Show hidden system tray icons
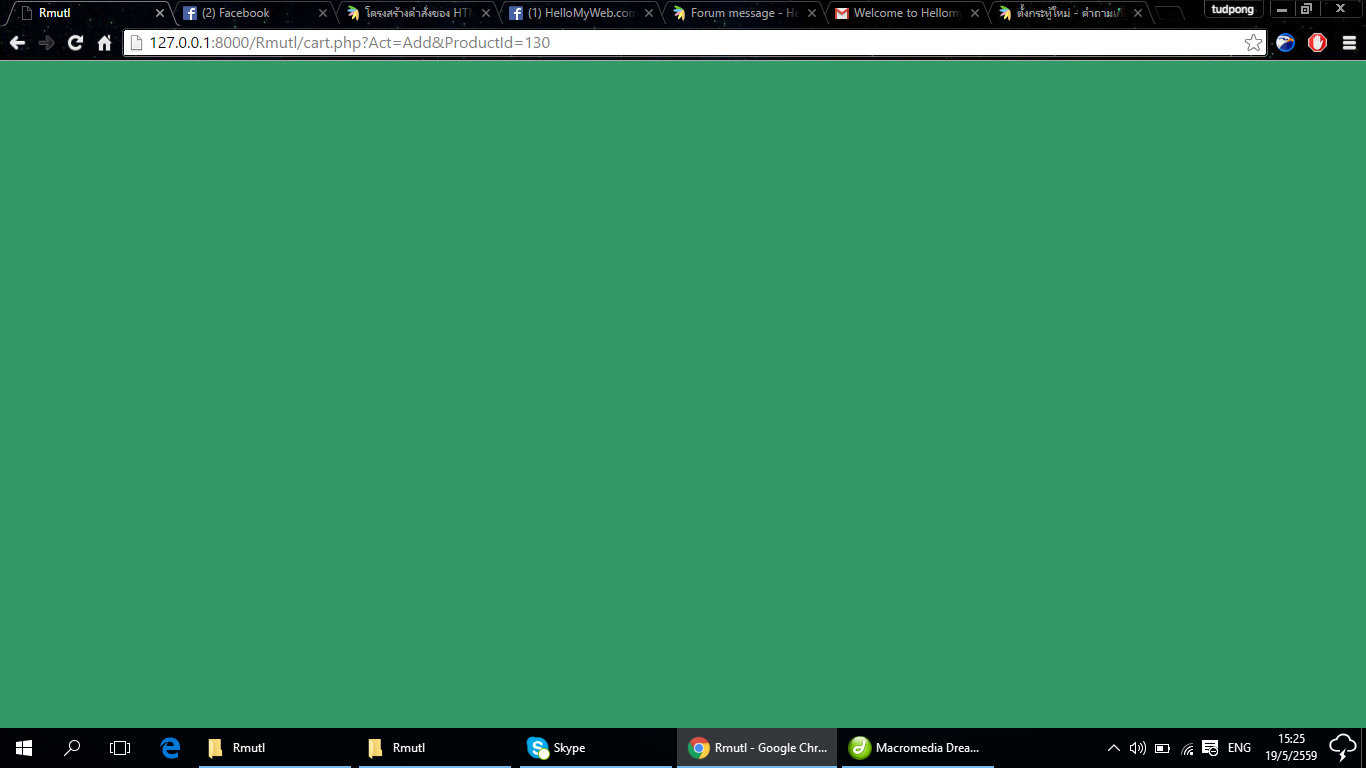This screenshot has height=768, width=1366. (1114, 748)
